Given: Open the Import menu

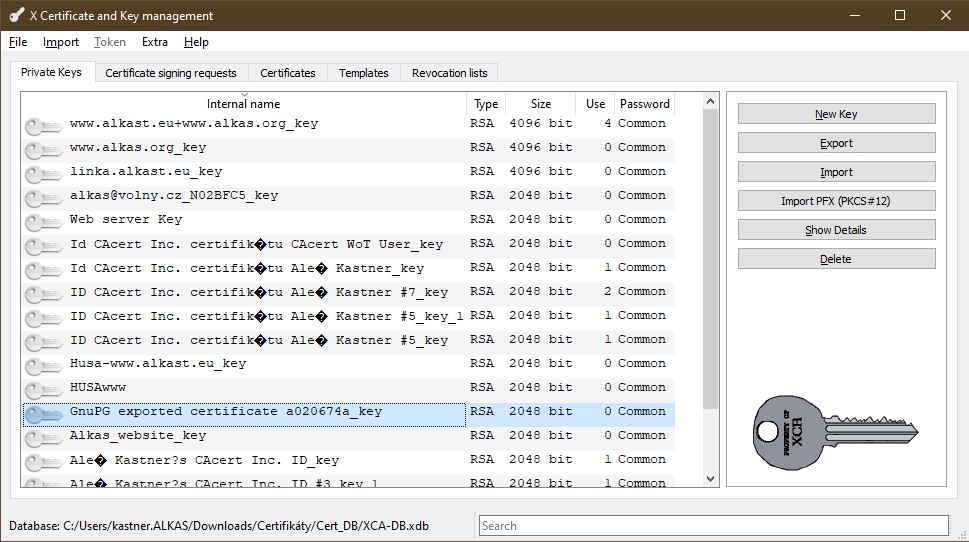Looking at the screenshot, I should [x=61, y=42].
